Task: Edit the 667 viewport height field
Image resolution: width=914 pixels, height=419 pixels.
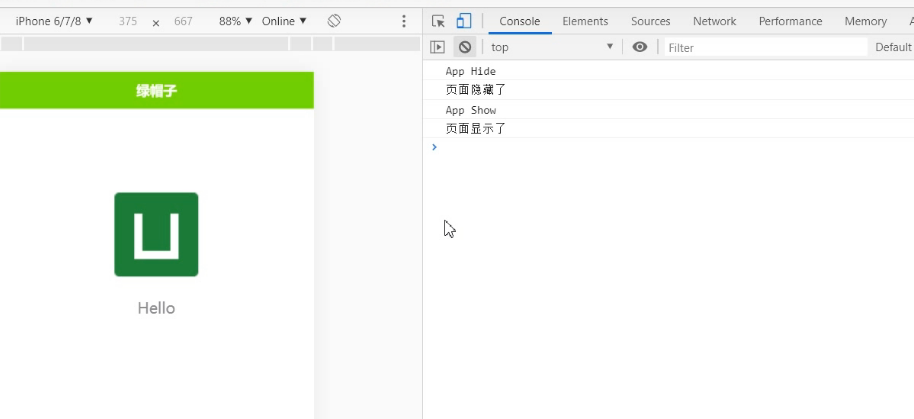Action: click(x=183, y=22)
